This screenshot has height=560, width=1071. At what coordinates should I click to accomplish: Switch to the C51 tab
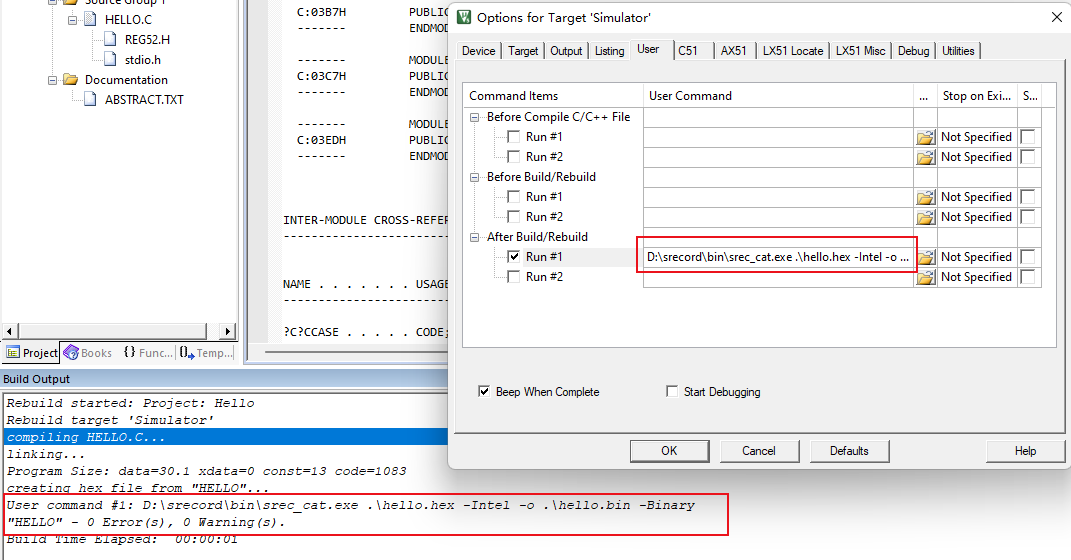coord(688,51)
